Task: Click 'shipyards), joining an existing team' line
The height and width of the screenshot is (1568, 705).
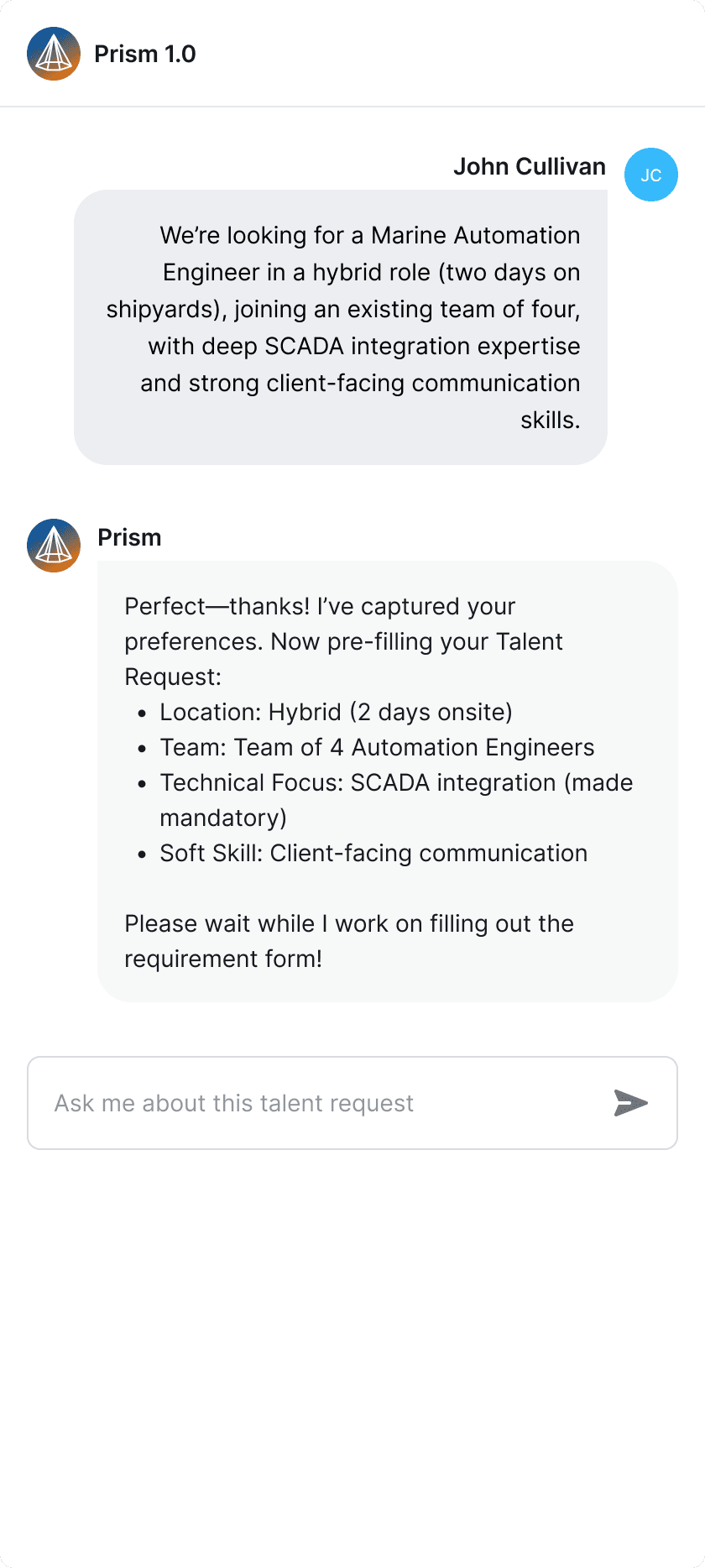Action: [x=342, y=309]
